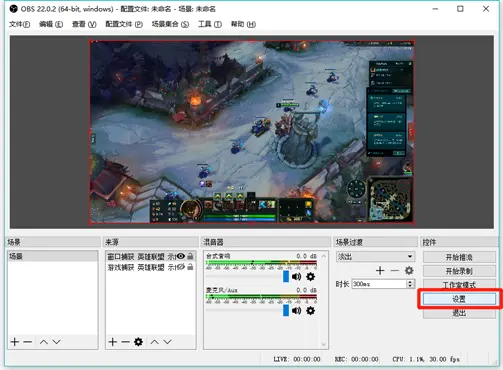Click the 来源 panel header
The width and height of the screenshot is (503, 370).
coord(151,242)
